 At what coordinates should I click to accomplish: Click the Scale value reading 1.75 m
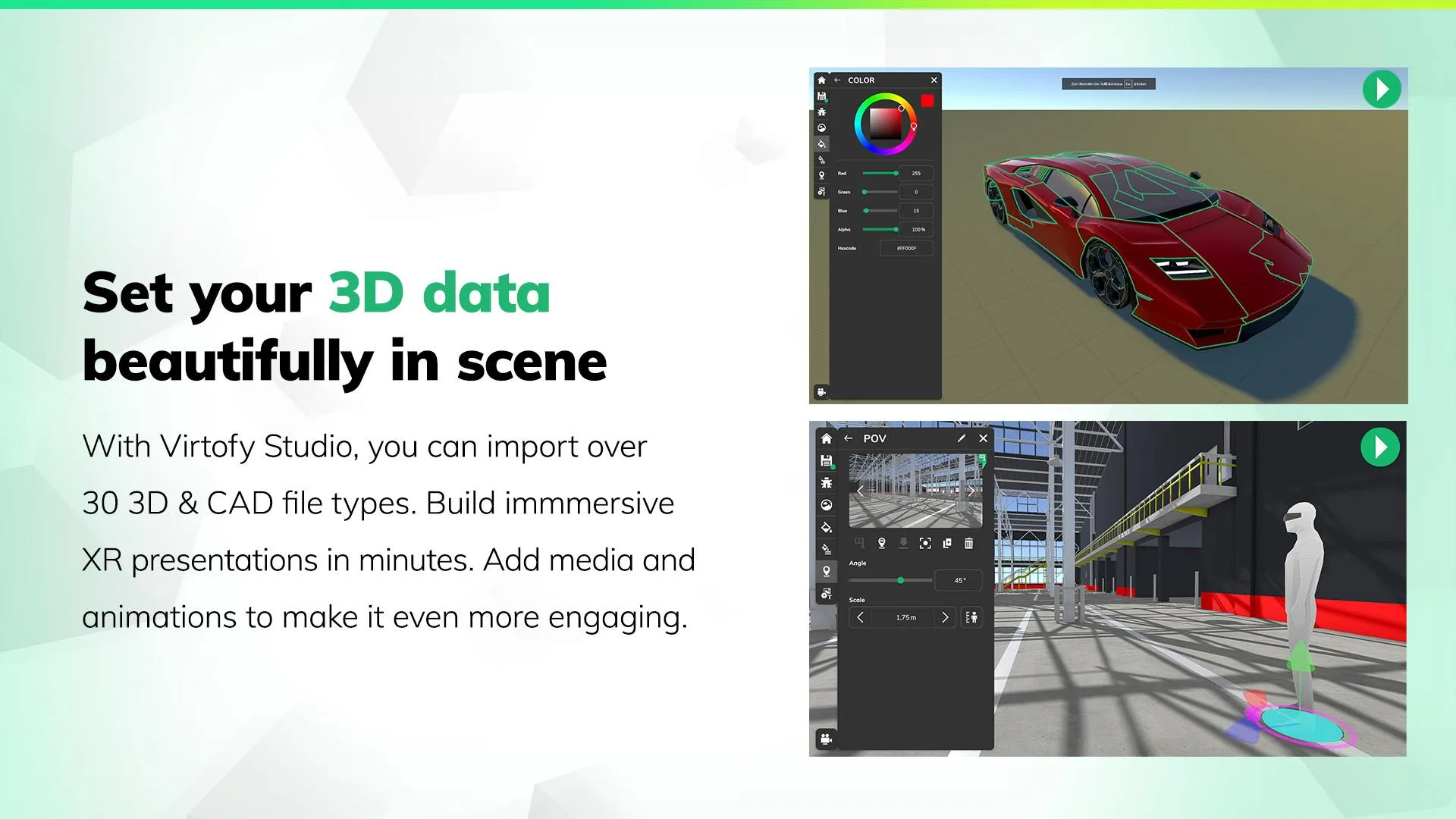tap(906, 618)
